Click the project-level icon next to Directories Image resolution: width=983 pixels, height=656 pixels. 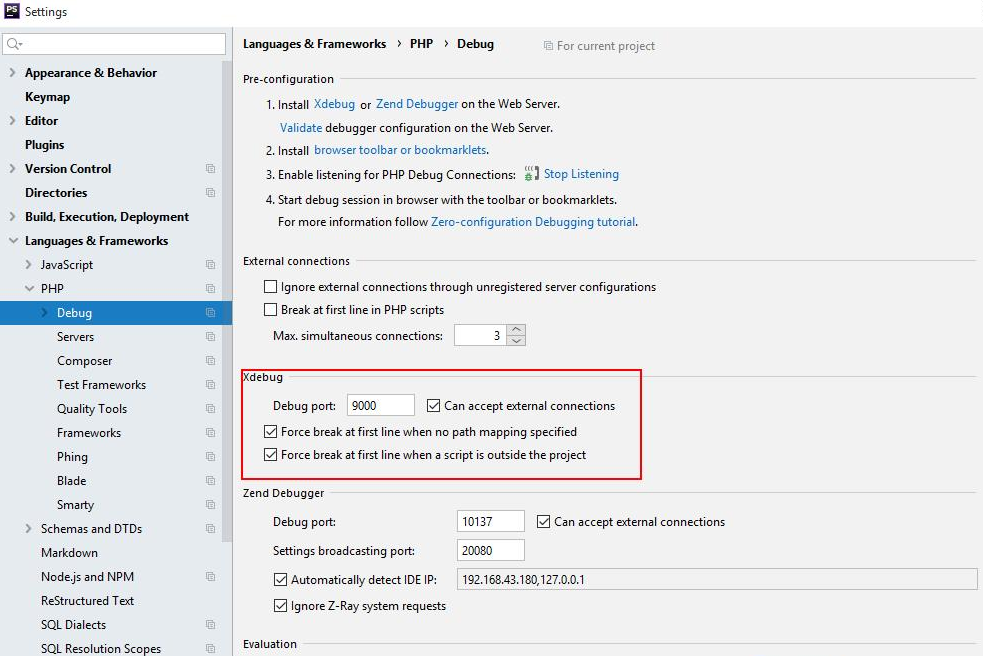211,193
